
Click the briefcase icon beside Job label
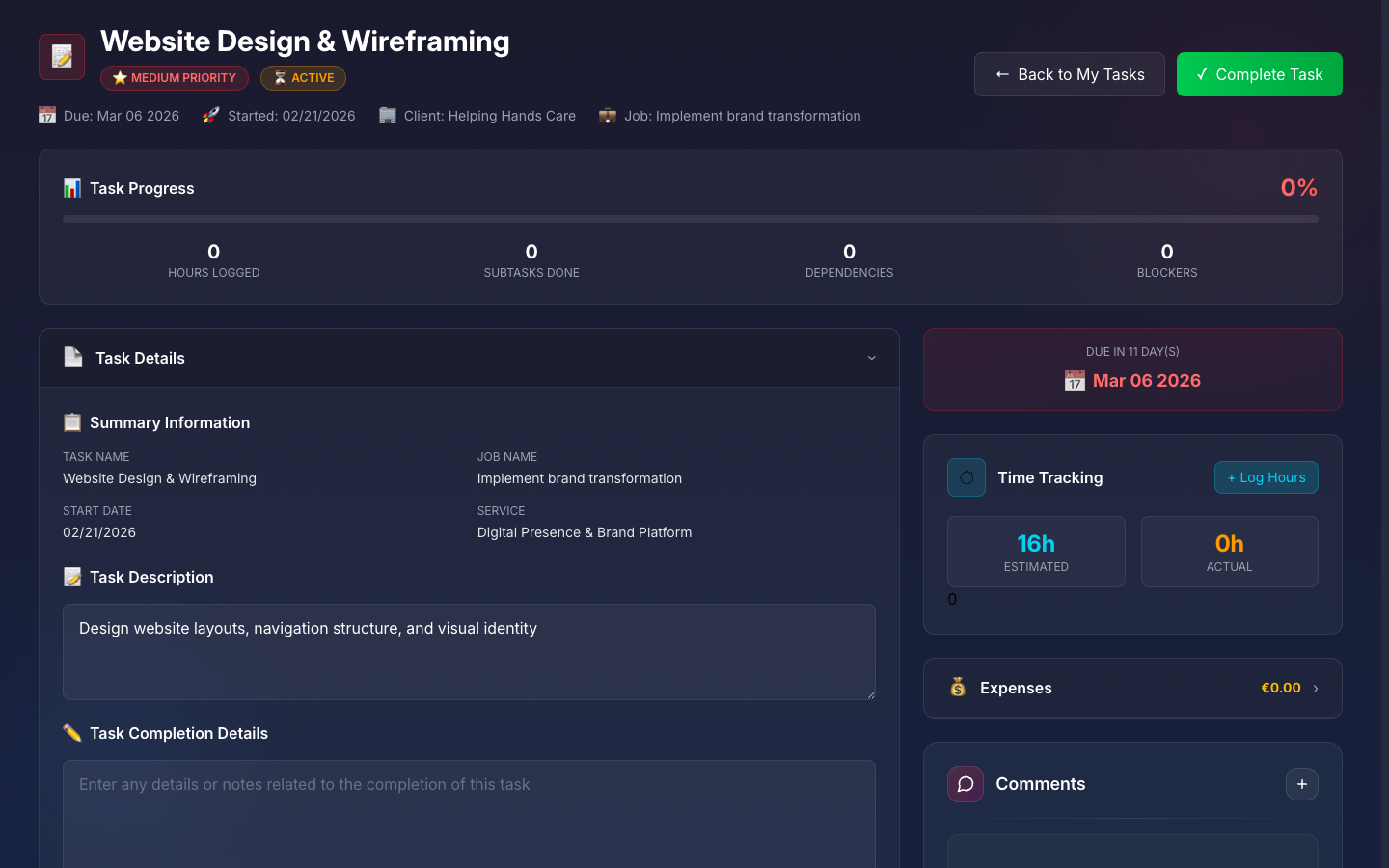point(608,115)
